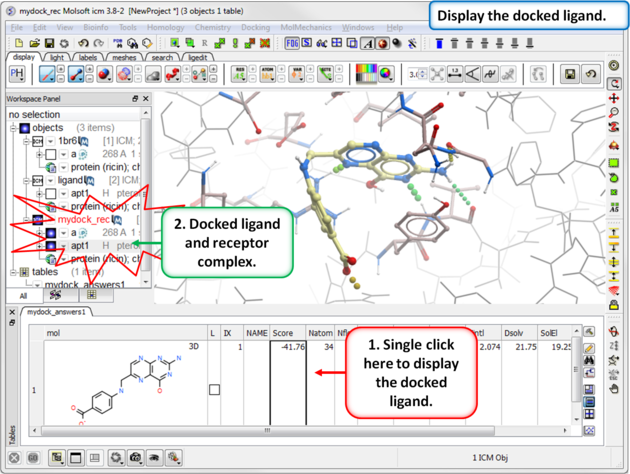Click the save icon in main toolbar
630x474 pixels.
click(49, 44)
